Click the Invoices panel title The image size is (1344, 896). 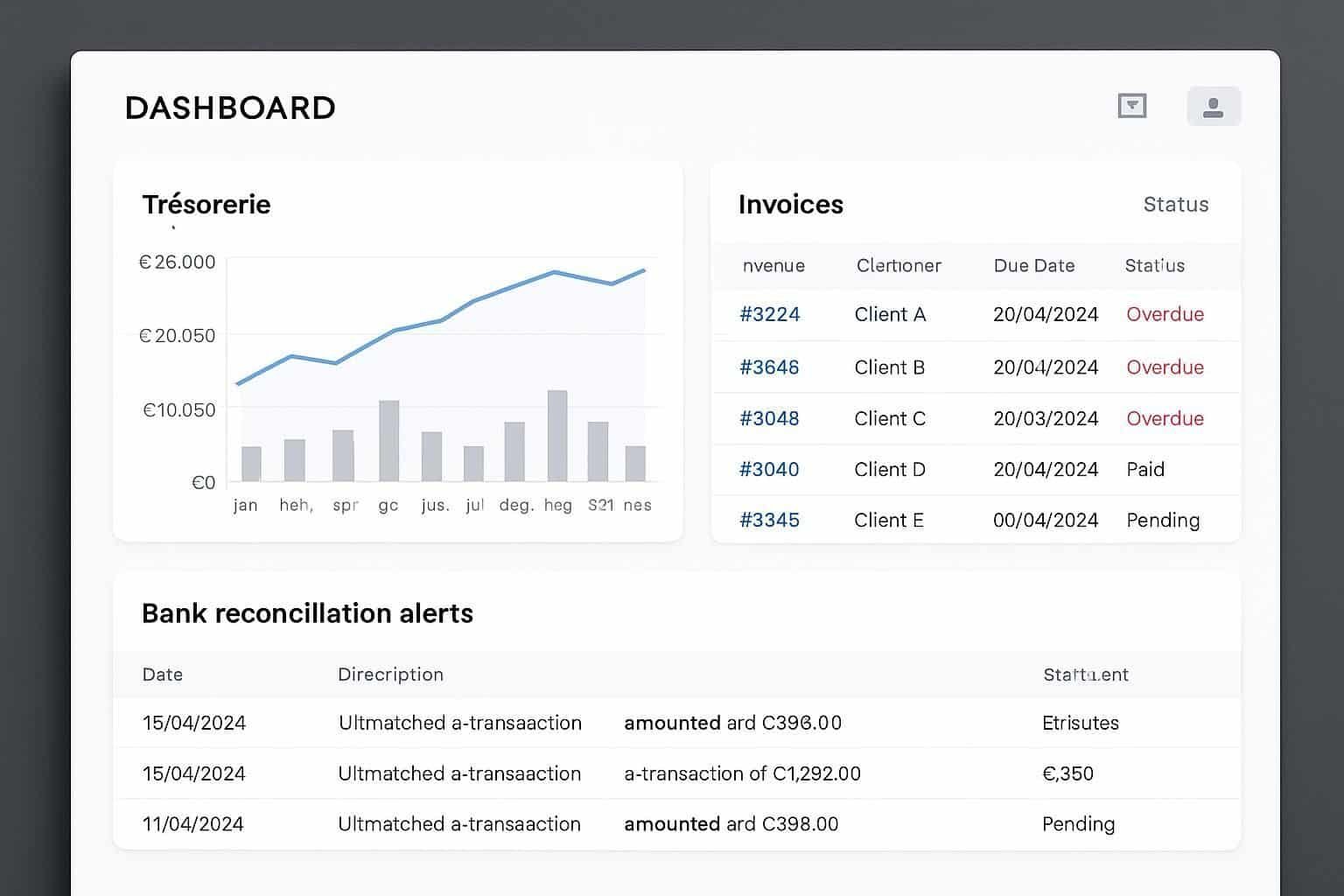click(792, 204)
